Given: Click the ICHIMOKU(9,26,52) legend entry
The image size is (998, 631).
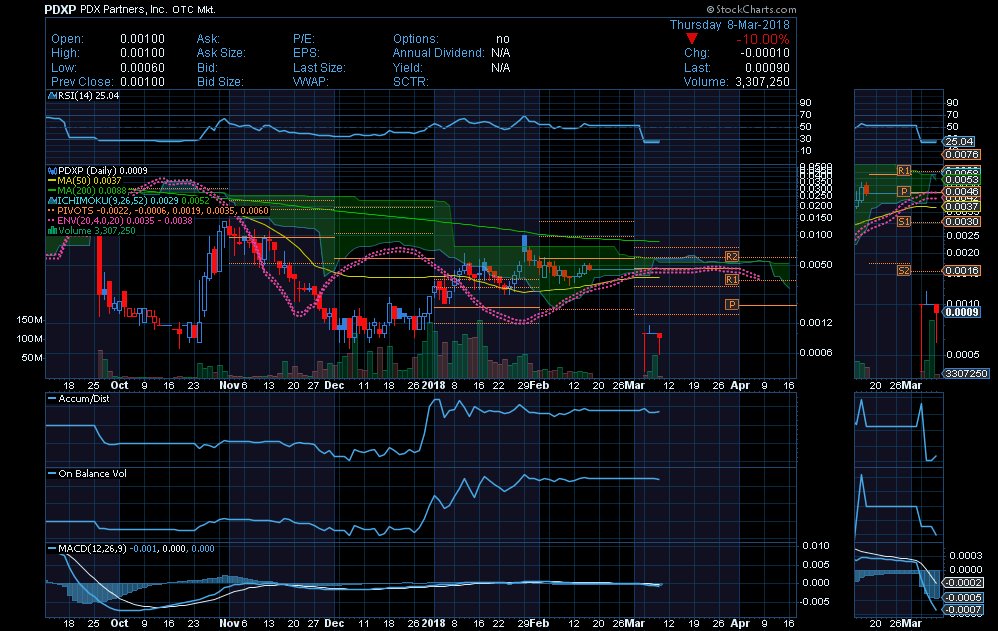Looking at the screenshot, I should point(133,201).
